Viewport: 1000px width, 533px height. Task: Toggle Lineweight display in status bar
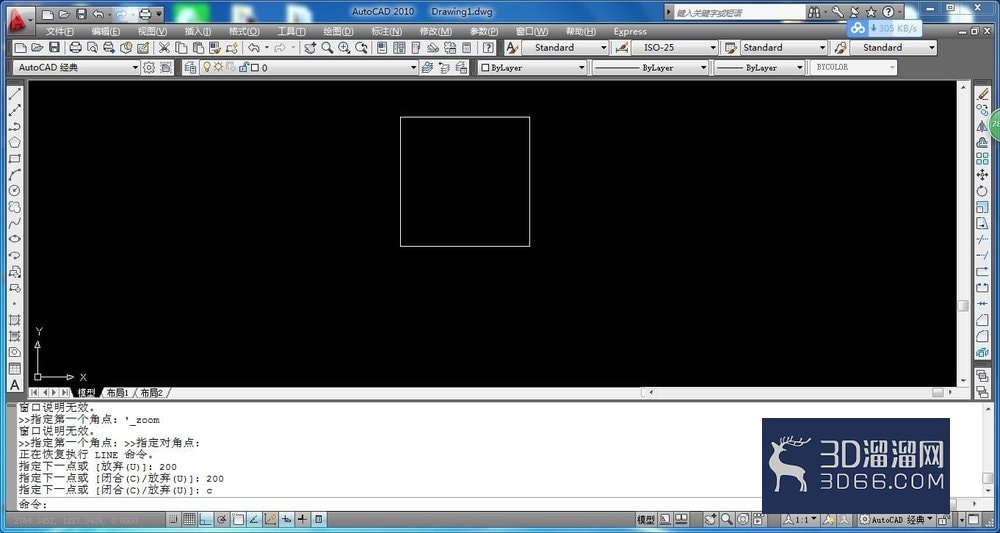(x=302, y=519)
